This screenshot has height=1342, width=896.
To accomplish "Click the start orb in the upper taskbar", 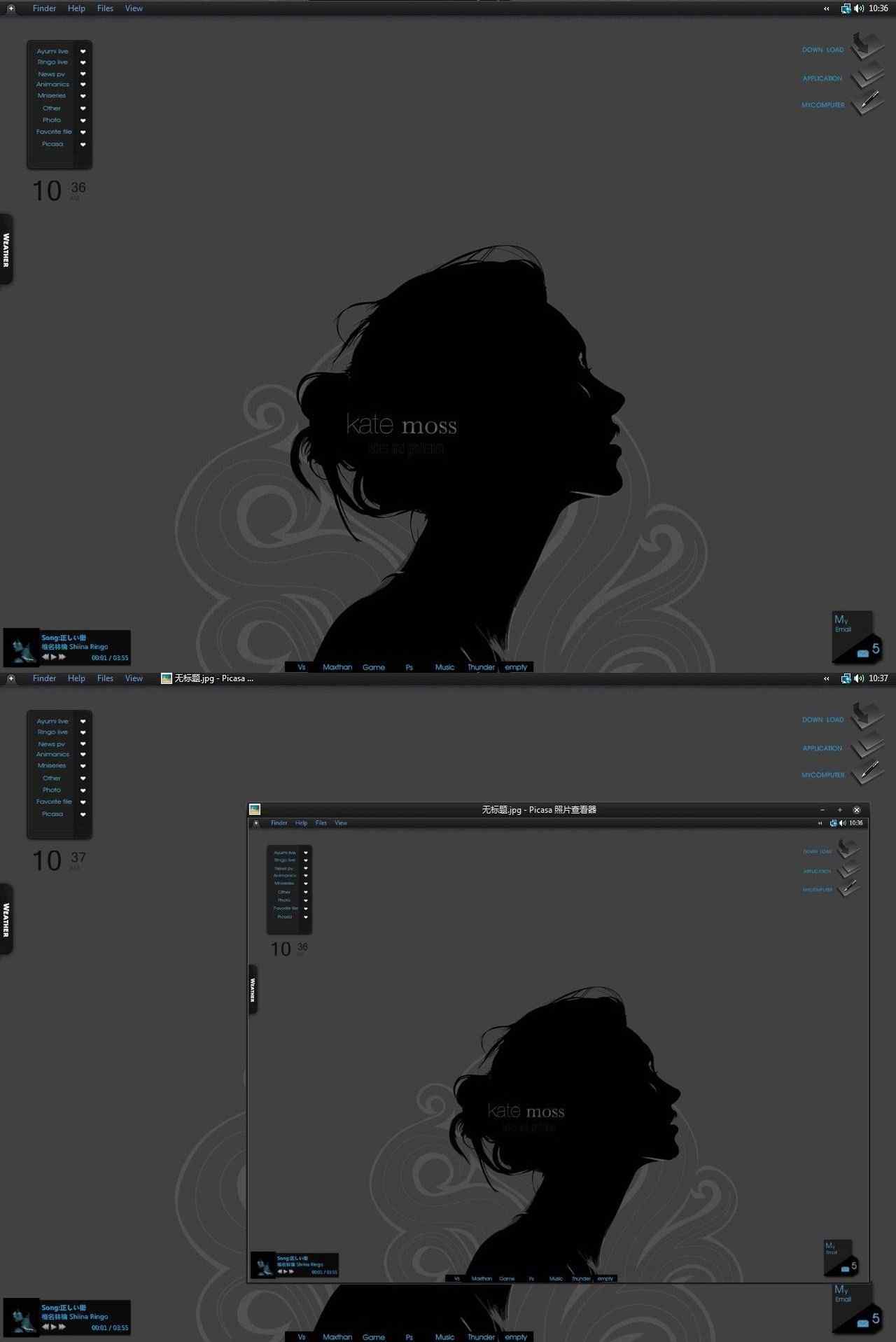I will (x=11, y=8).
